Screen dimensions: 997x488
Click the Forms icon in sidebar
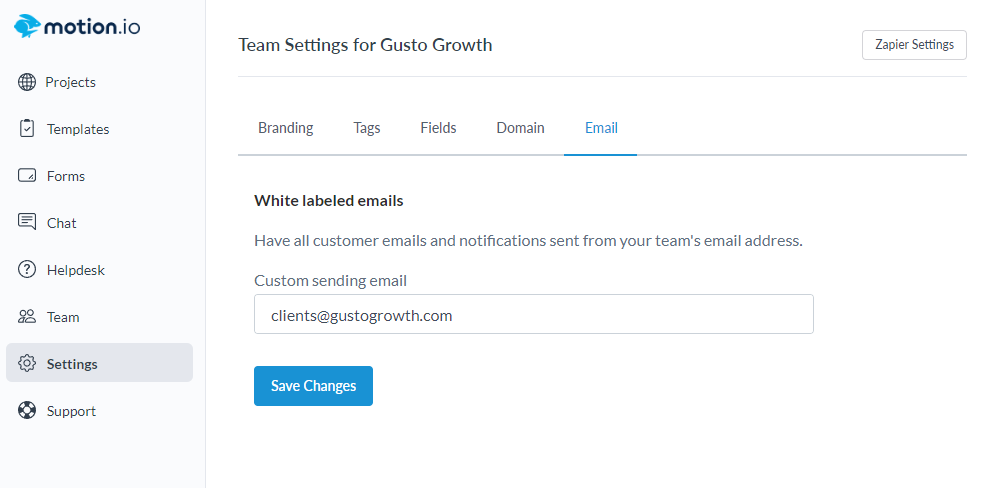point(27,176)
